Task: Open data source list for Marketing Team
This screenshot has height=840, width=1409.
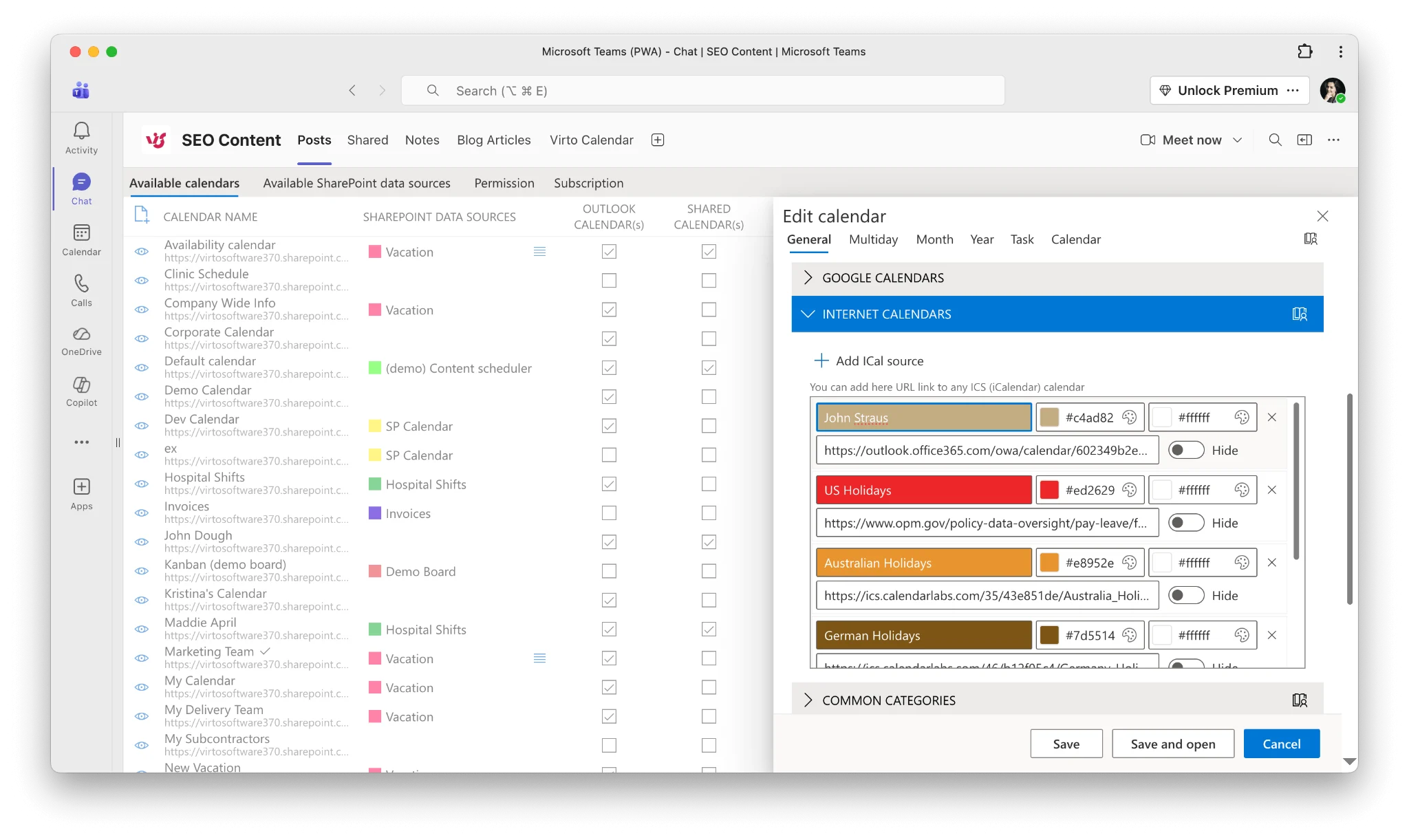Action: pos(539,658)
